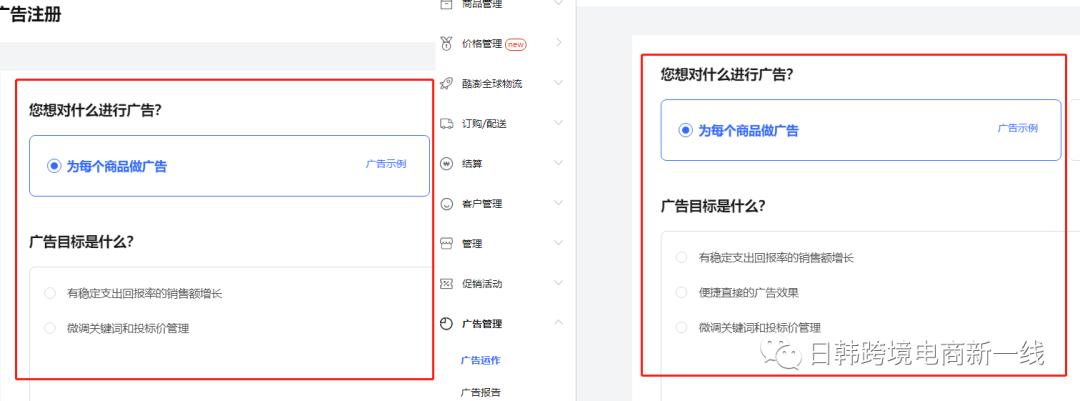Click the smiley icon beside 客户管理
This screenshot has width=1080, height=401.
pyautogui.click(x=446, y=204)
